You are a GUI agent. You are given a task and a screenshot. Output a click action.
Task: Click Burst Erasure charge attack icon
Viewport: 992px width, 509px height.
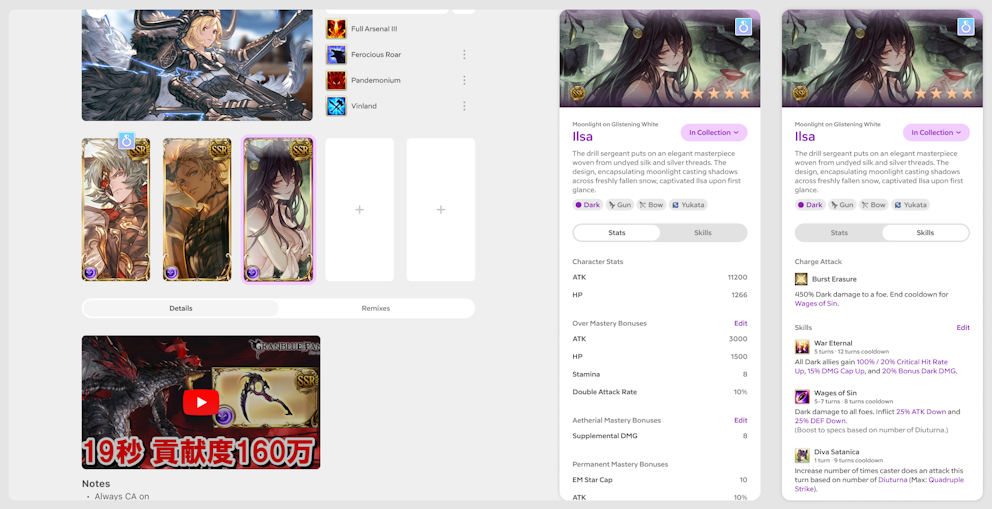(802, 279)
